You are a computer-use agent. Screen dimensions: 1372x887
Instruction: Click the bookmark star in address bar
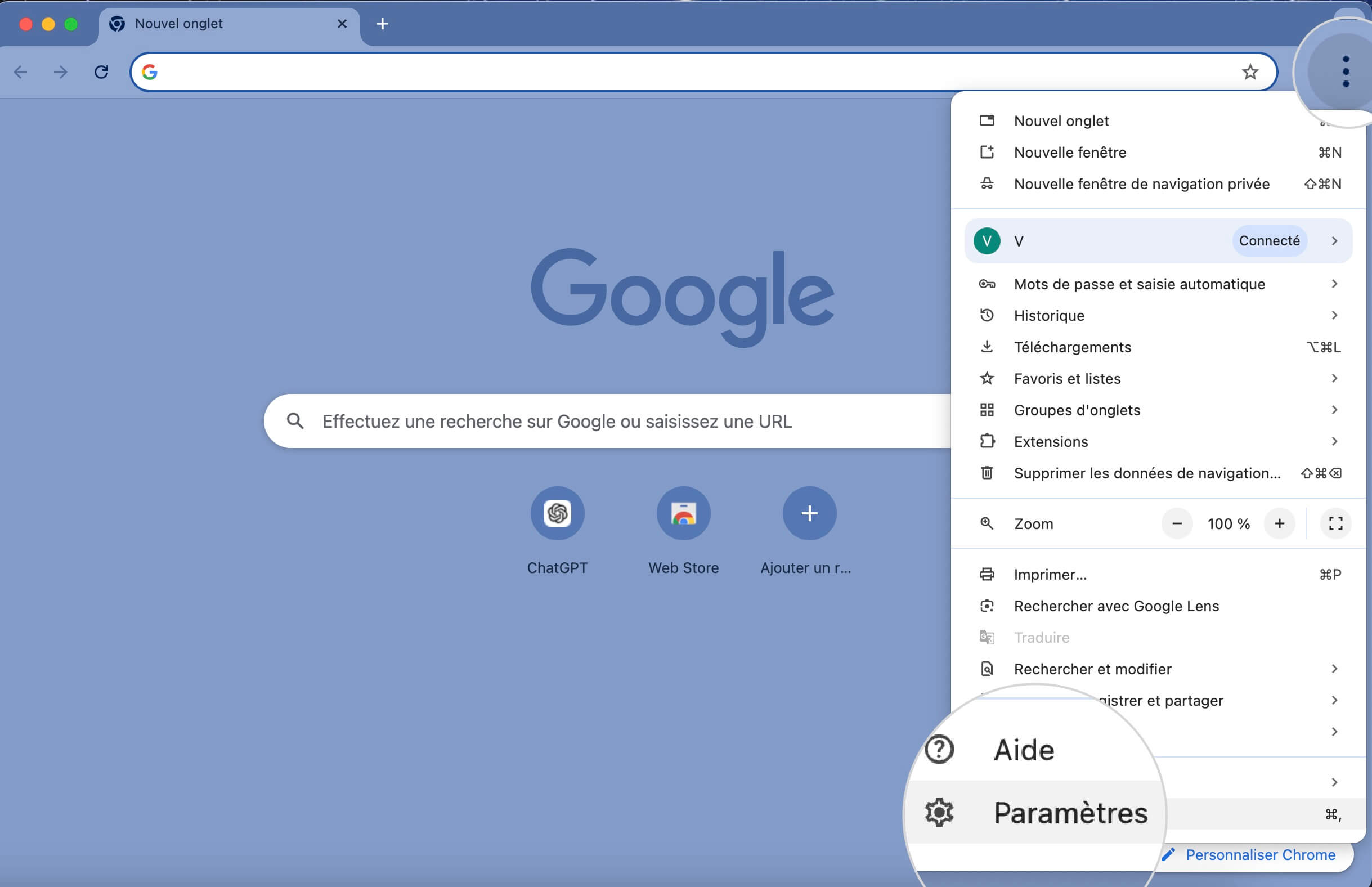point(1250,72)
